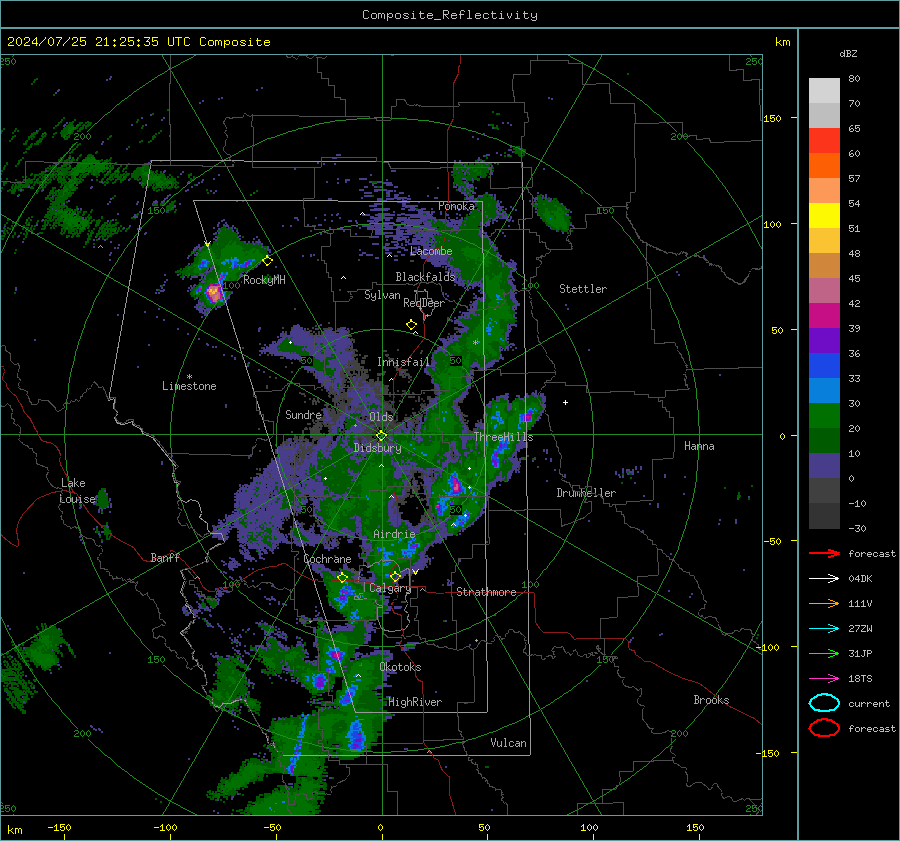900x841 pixels.
Task: Click the Drumheller city label
Action: (x=586, y=493)
